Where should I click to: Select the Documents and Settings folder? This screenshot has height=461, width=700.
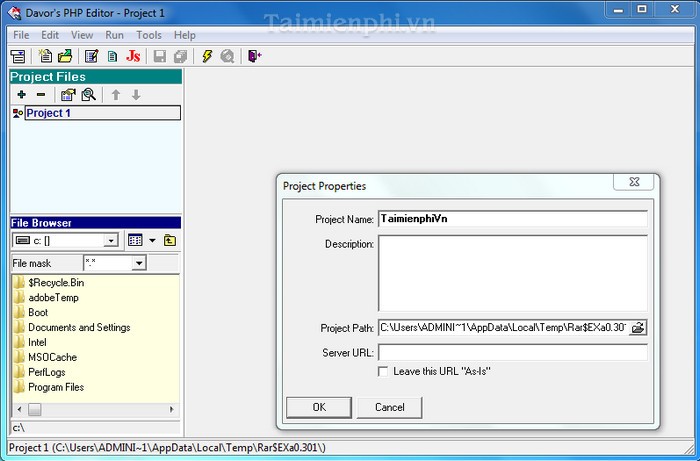pyautogui.click(x=79, y=328)
